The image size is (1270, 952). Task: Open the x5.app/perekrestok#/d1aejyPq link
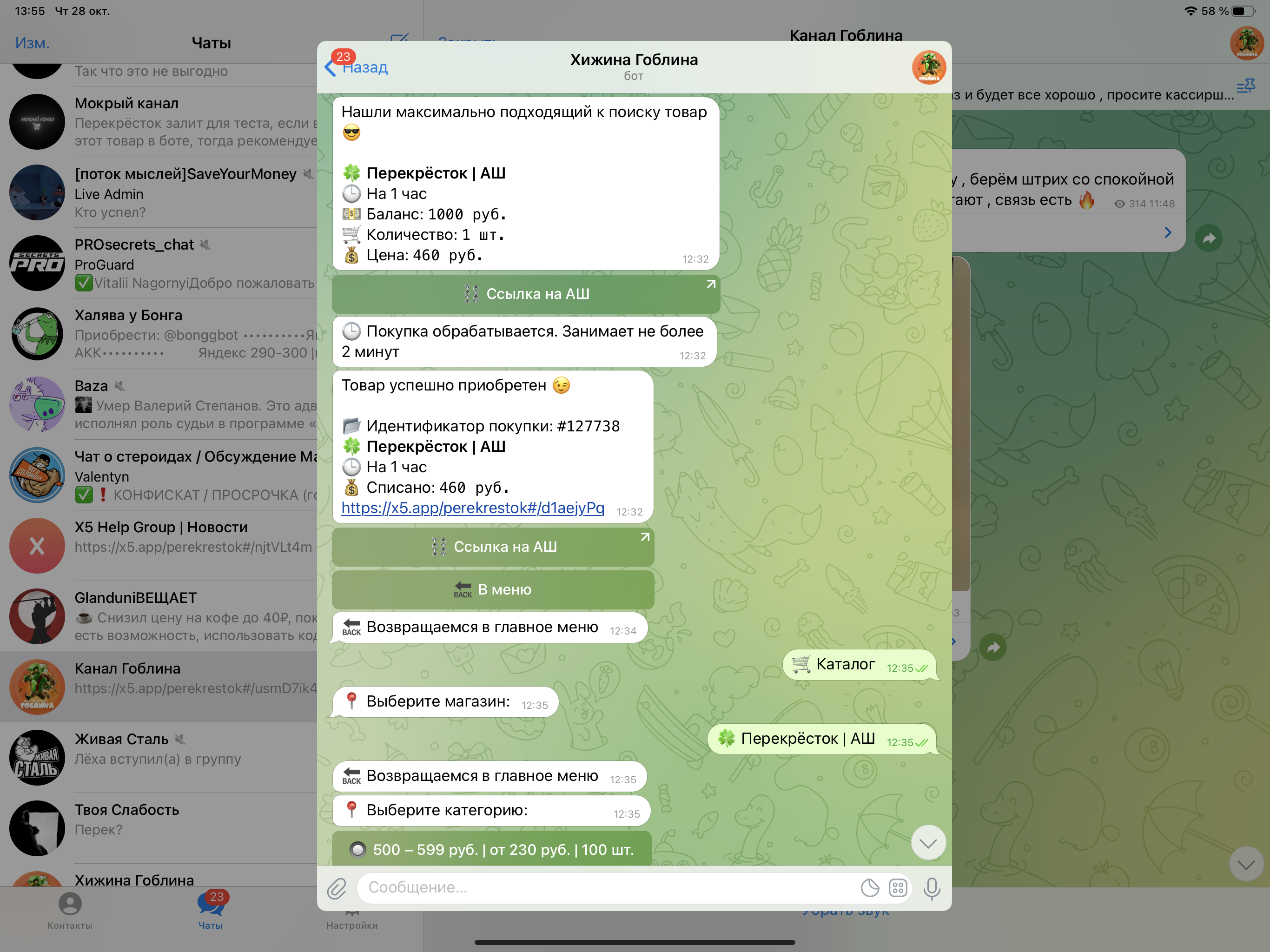pyautogui.click(x=472, y=508)
